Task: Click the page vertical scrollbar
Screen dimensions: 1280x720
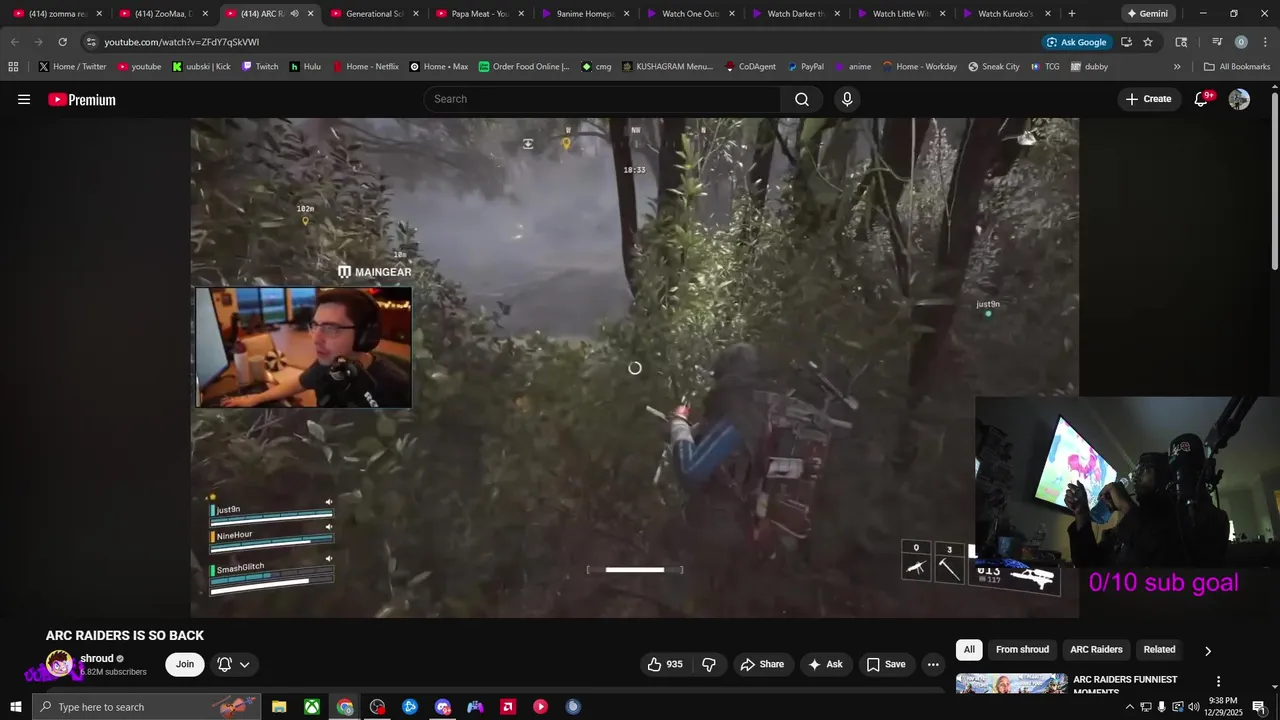Action: pyautogui.click(x=1274, y=180)
